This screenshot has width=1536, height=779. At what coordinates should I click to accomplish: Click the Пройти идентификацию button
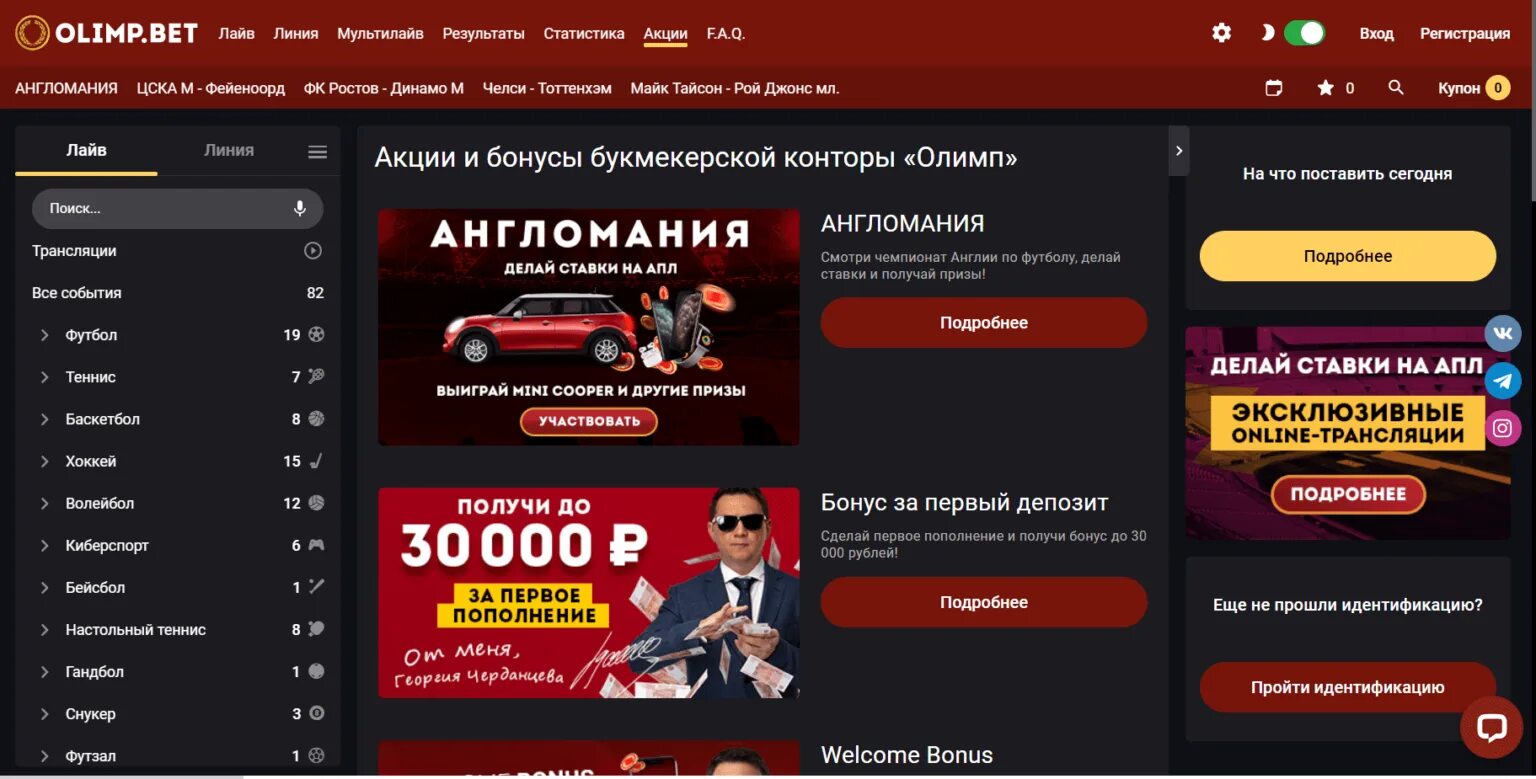coord(1348,687)
